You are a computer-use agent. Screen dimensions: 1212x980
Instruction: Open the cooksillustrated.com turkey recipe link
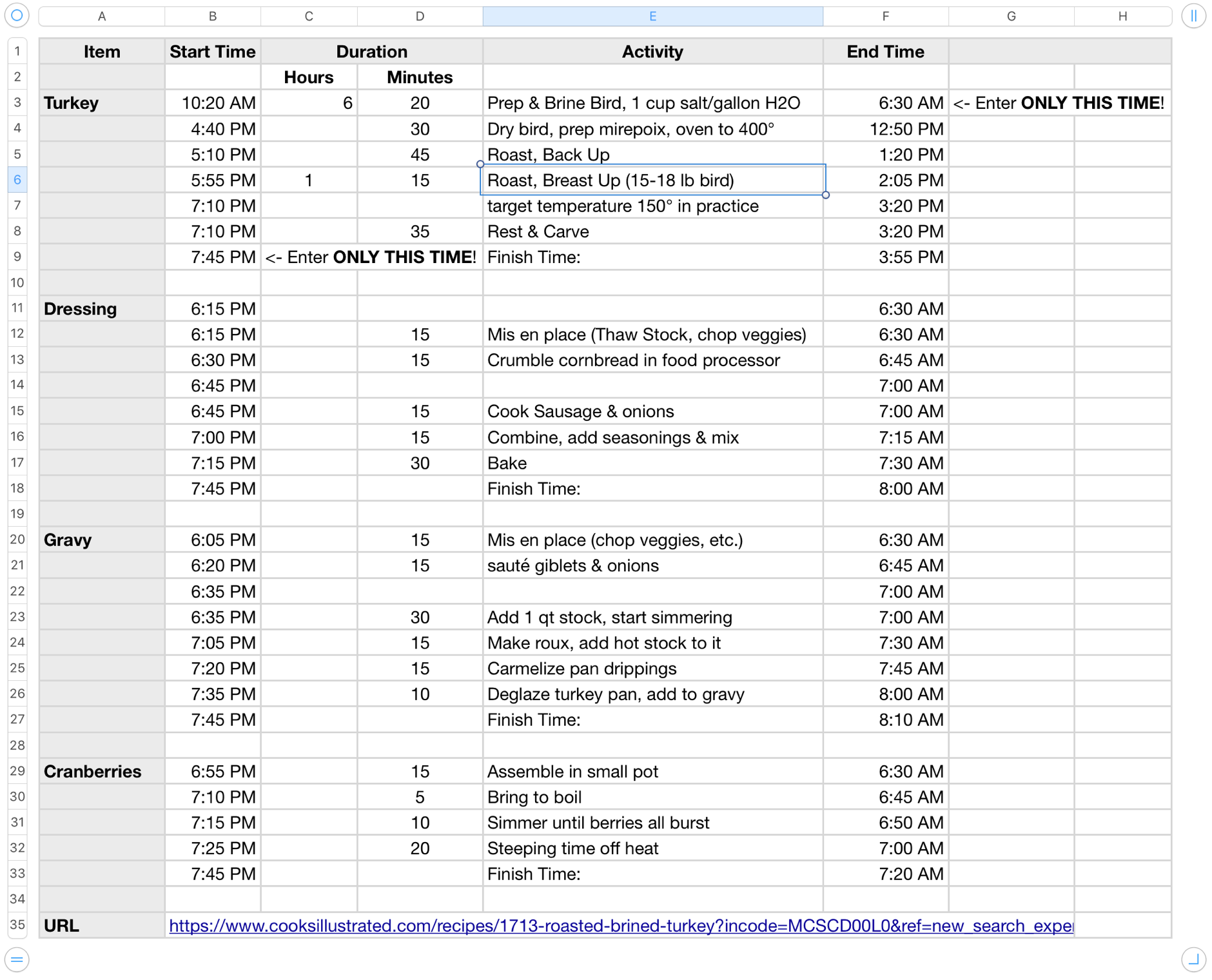tap(620, 926)
